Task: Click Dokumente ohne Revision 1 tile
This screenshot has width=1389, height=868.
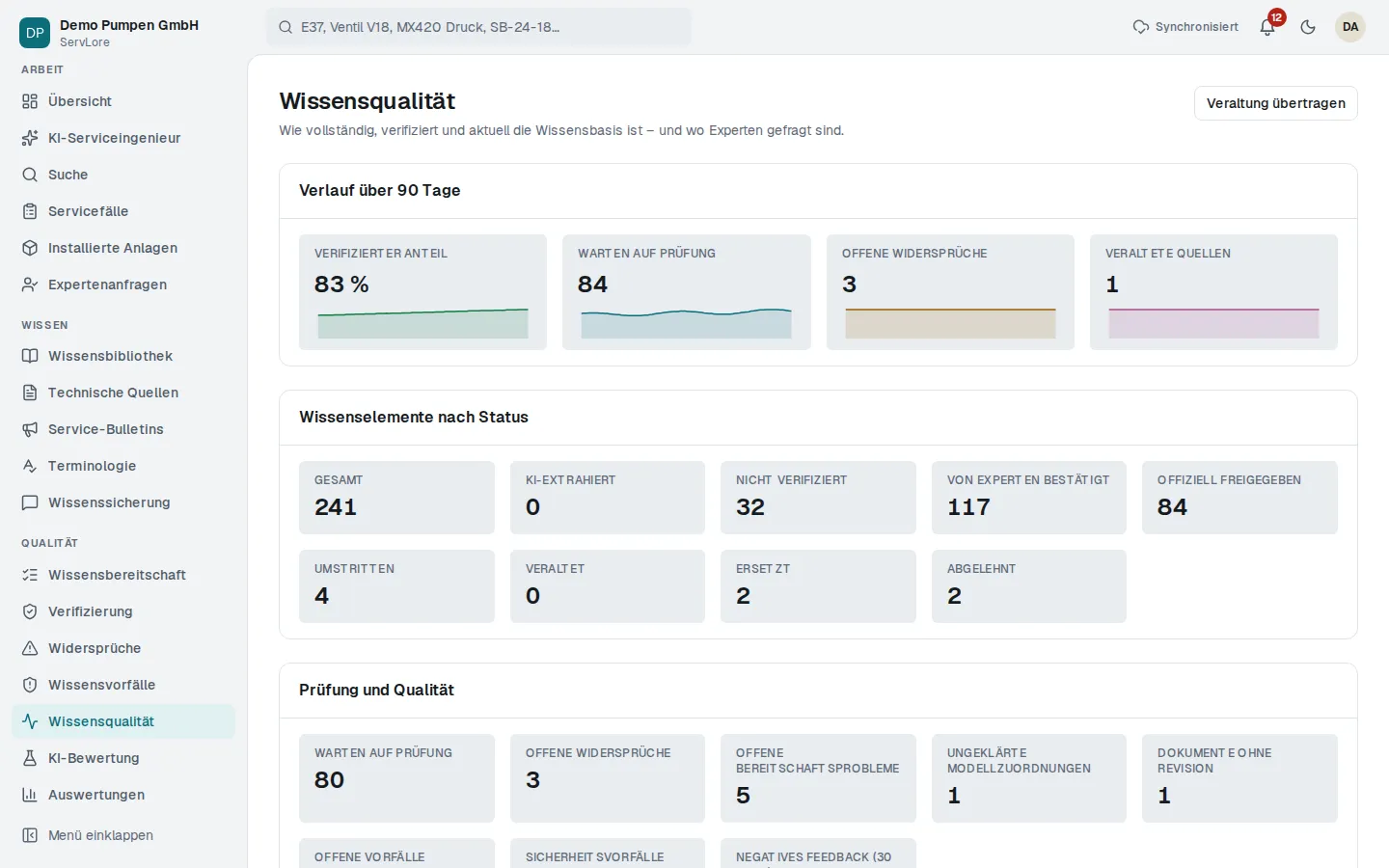Action: pyautogui.click(x=1239, y=778)
